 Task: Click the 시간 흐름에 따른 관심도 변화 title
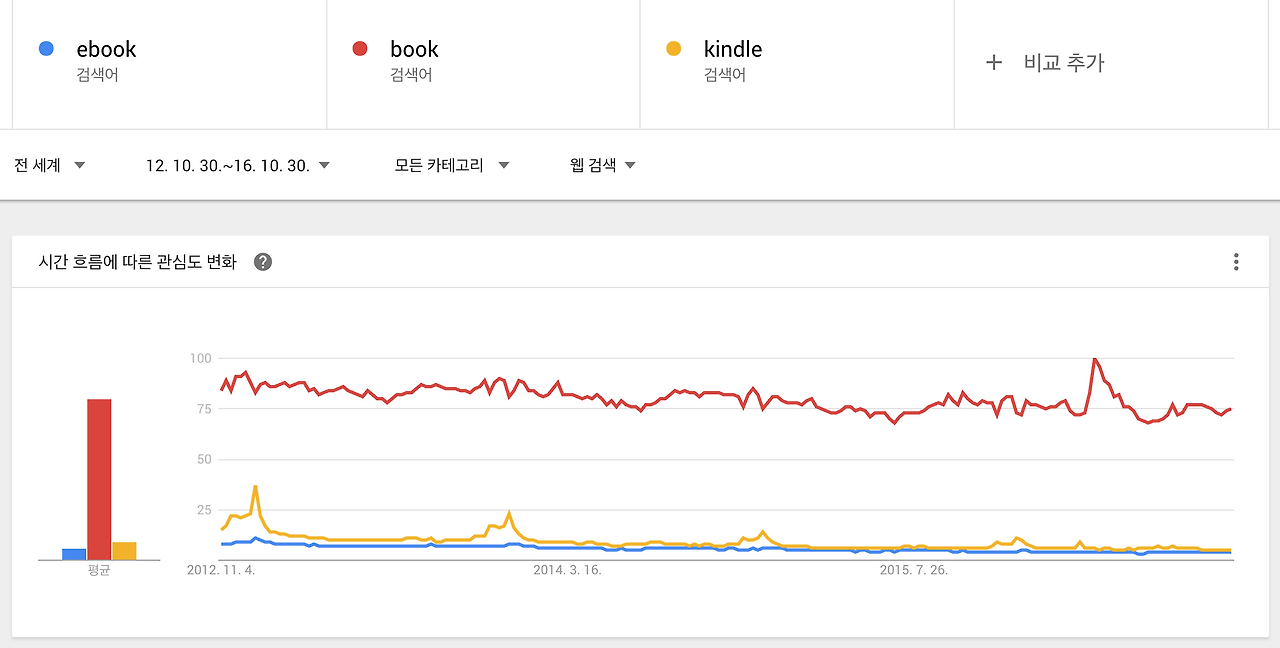tap(138, 262)
